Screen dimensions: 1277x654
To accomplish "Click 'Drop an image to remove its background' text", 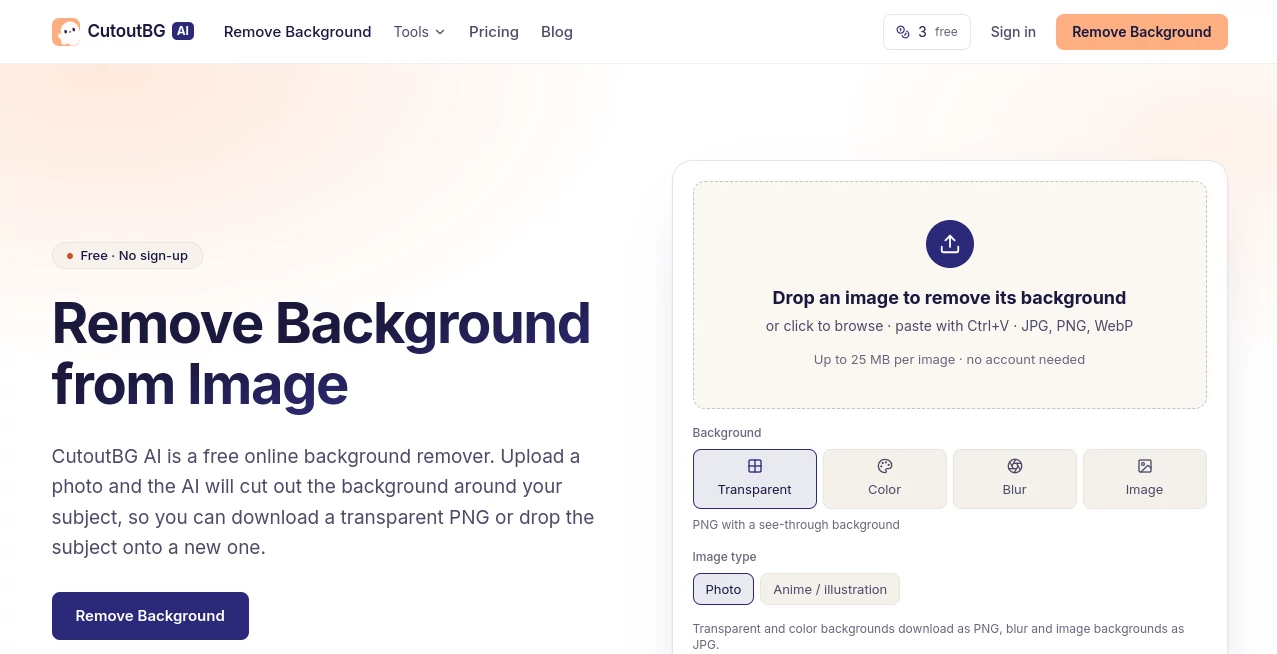I will click(950, 298).
